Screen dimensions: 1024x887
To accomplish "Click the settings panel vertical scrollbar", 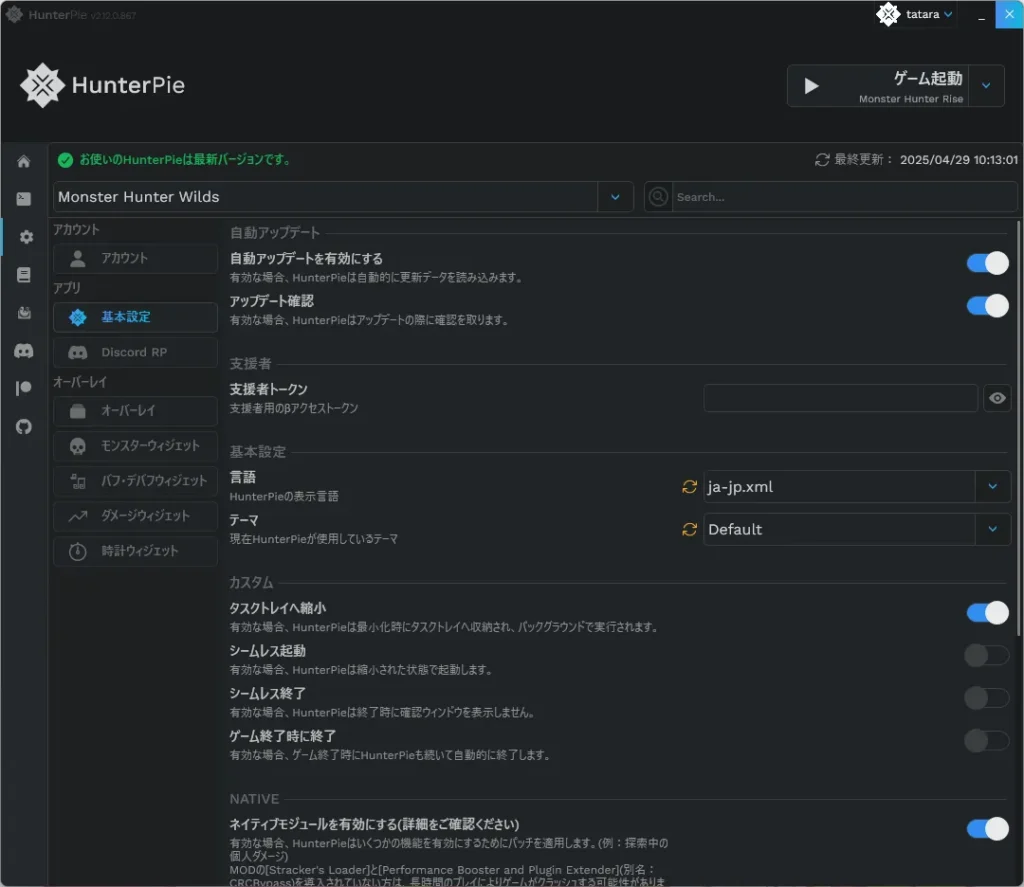I will point(1019,428).
